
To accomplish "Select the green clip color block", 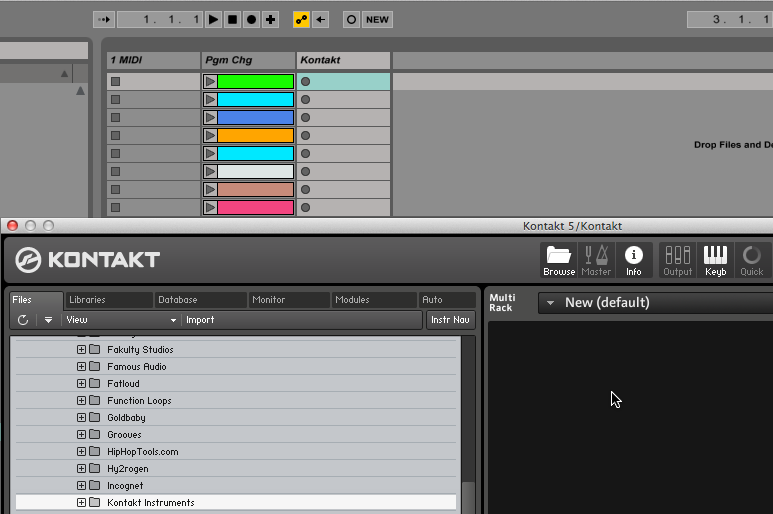I will pos(255,81).
